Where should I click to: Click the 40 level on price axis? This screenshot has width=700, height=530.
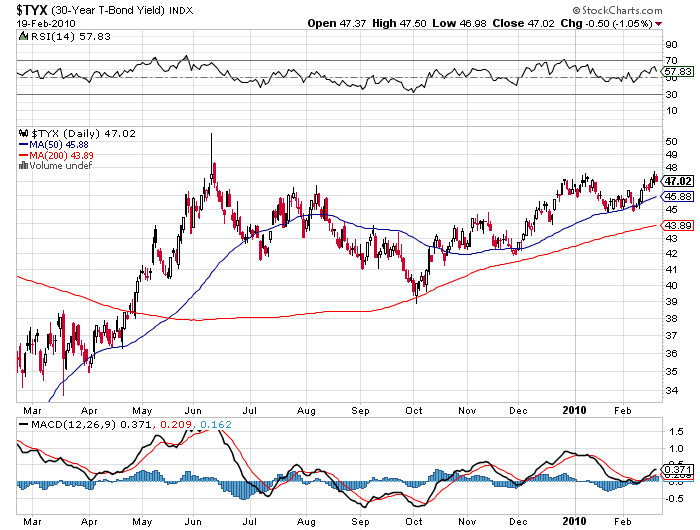[671, 285]
